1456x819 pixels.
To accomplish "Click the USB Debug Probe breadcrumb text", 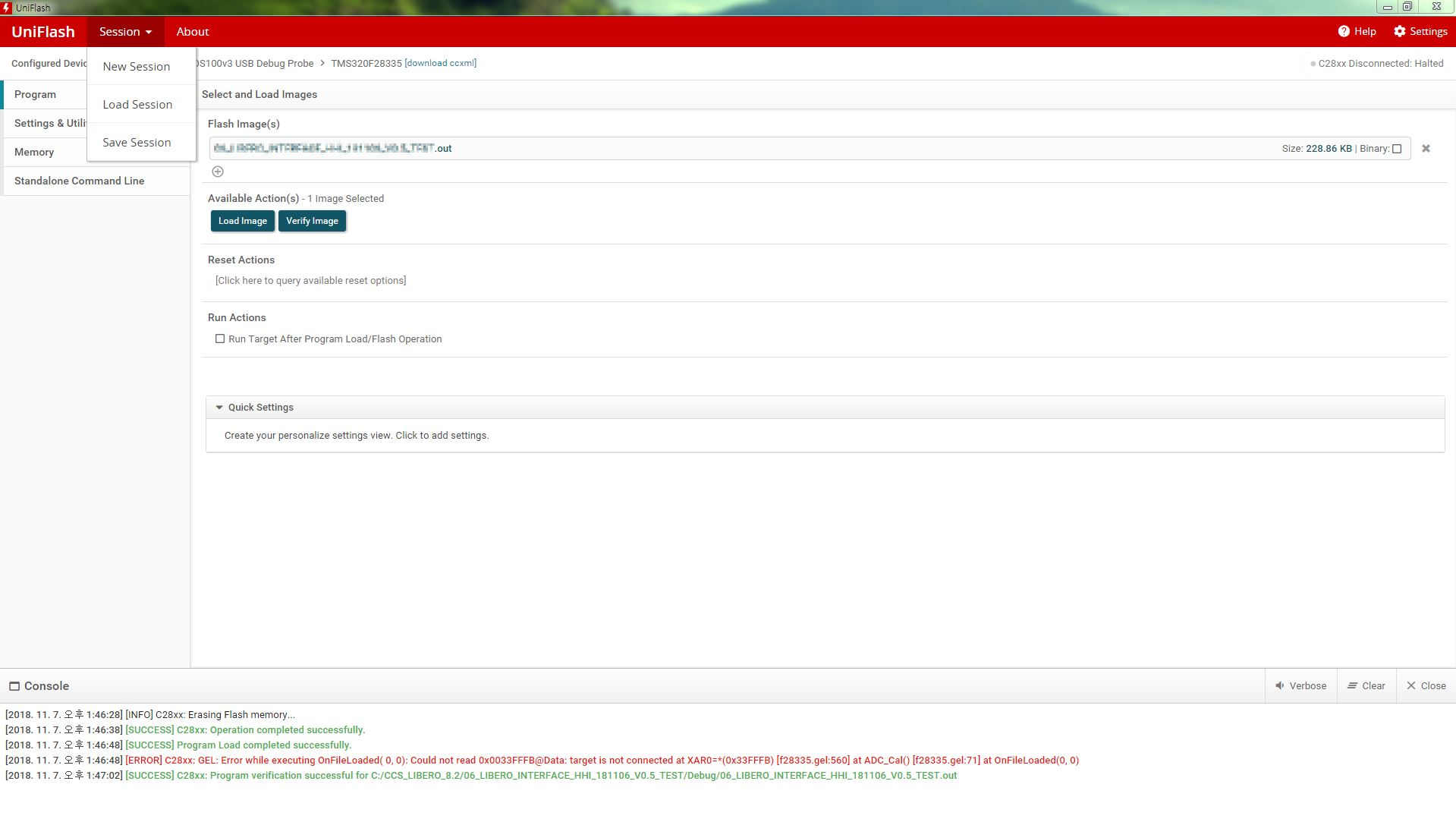I will (x=255, y=64).
